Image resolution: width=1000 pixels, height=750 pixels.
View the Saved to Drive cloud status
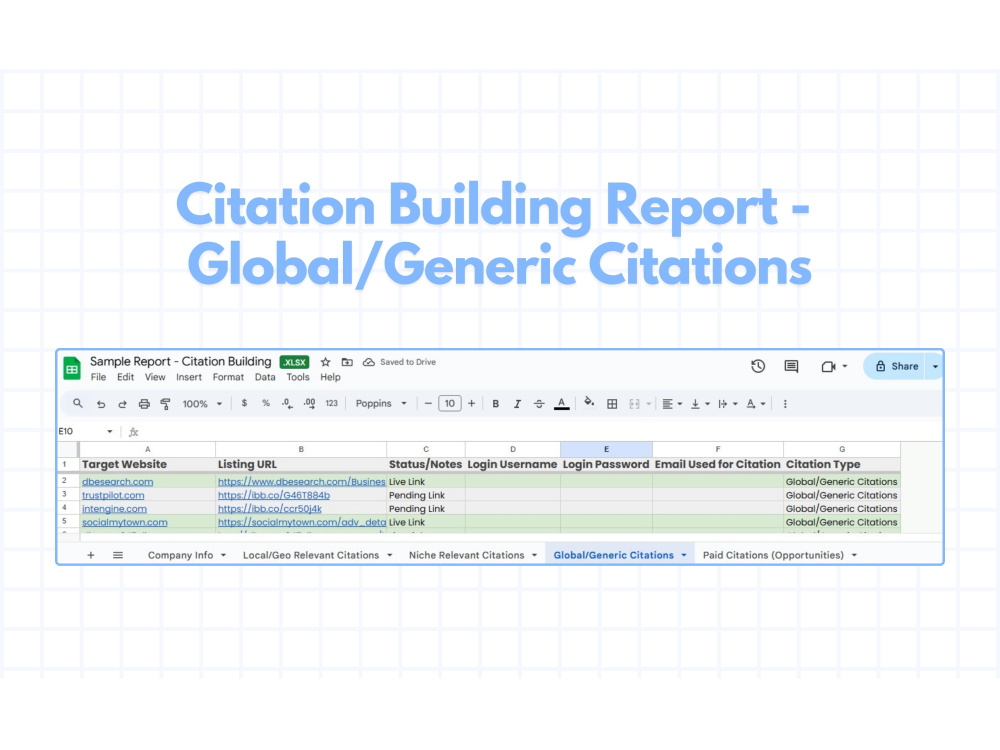[369, 362]
